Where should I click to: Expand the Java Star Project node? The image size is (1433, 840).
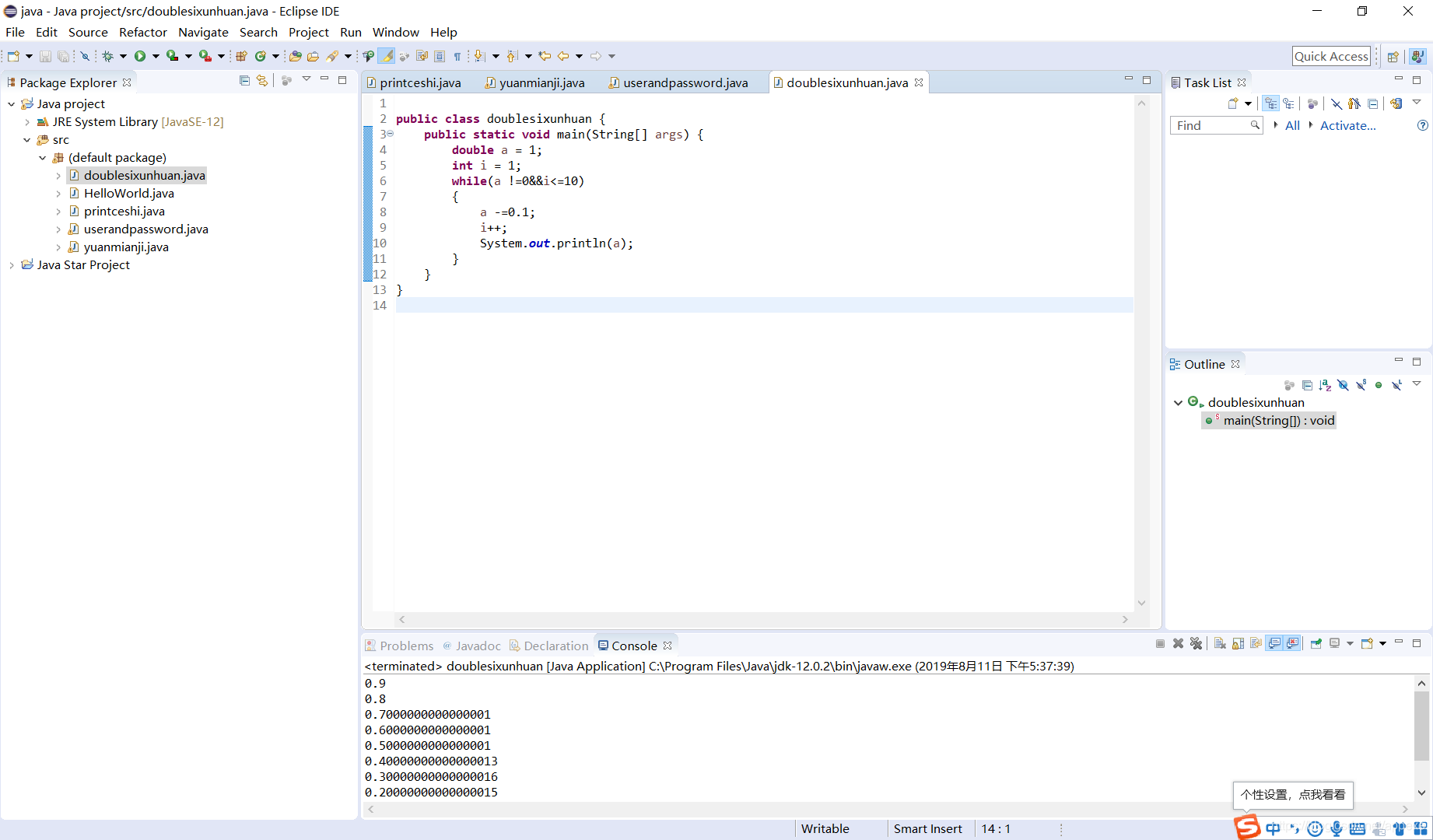pyautogui.click(x=11, y=265)
